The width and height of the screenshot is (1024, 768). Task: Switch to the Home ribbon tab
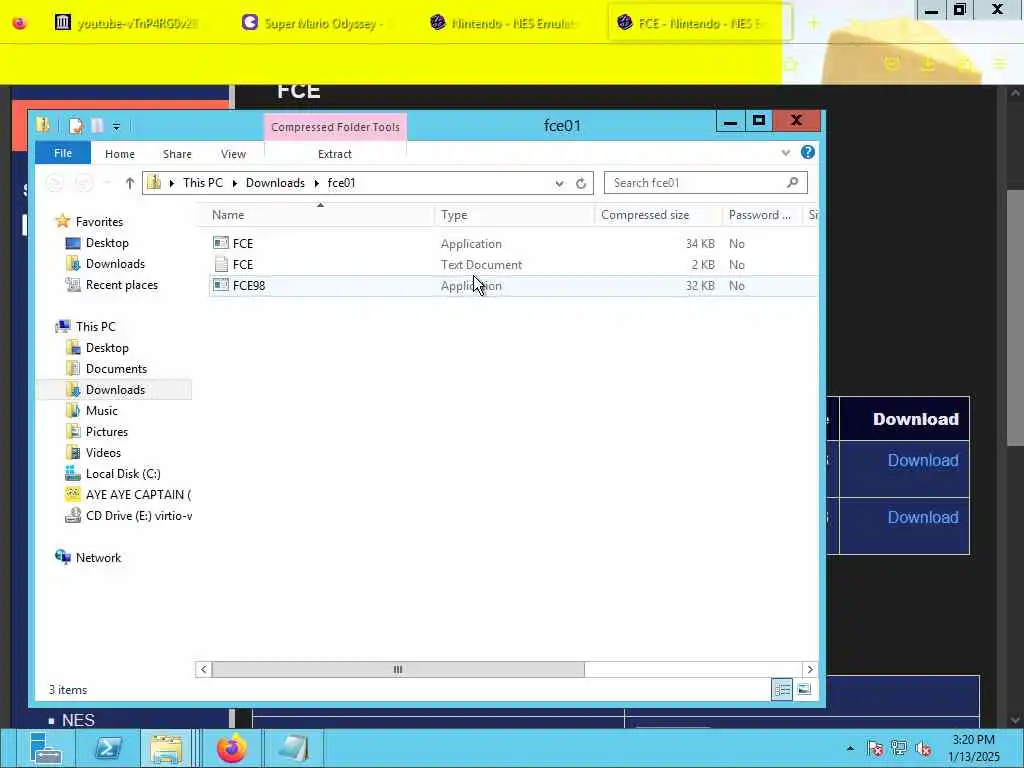120,154
